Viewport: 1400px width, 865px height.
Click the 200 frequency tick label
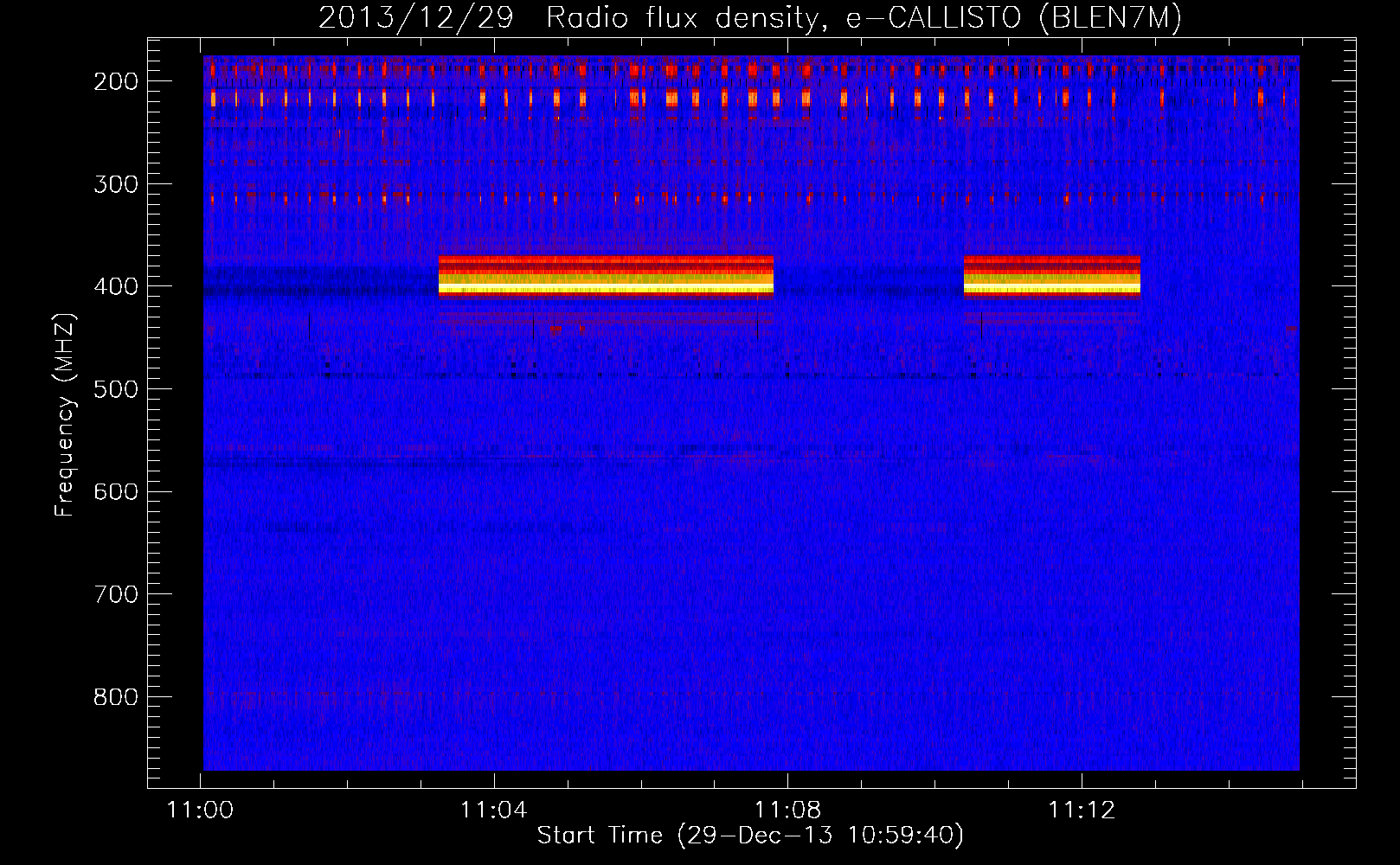click(x=114, y=81)
